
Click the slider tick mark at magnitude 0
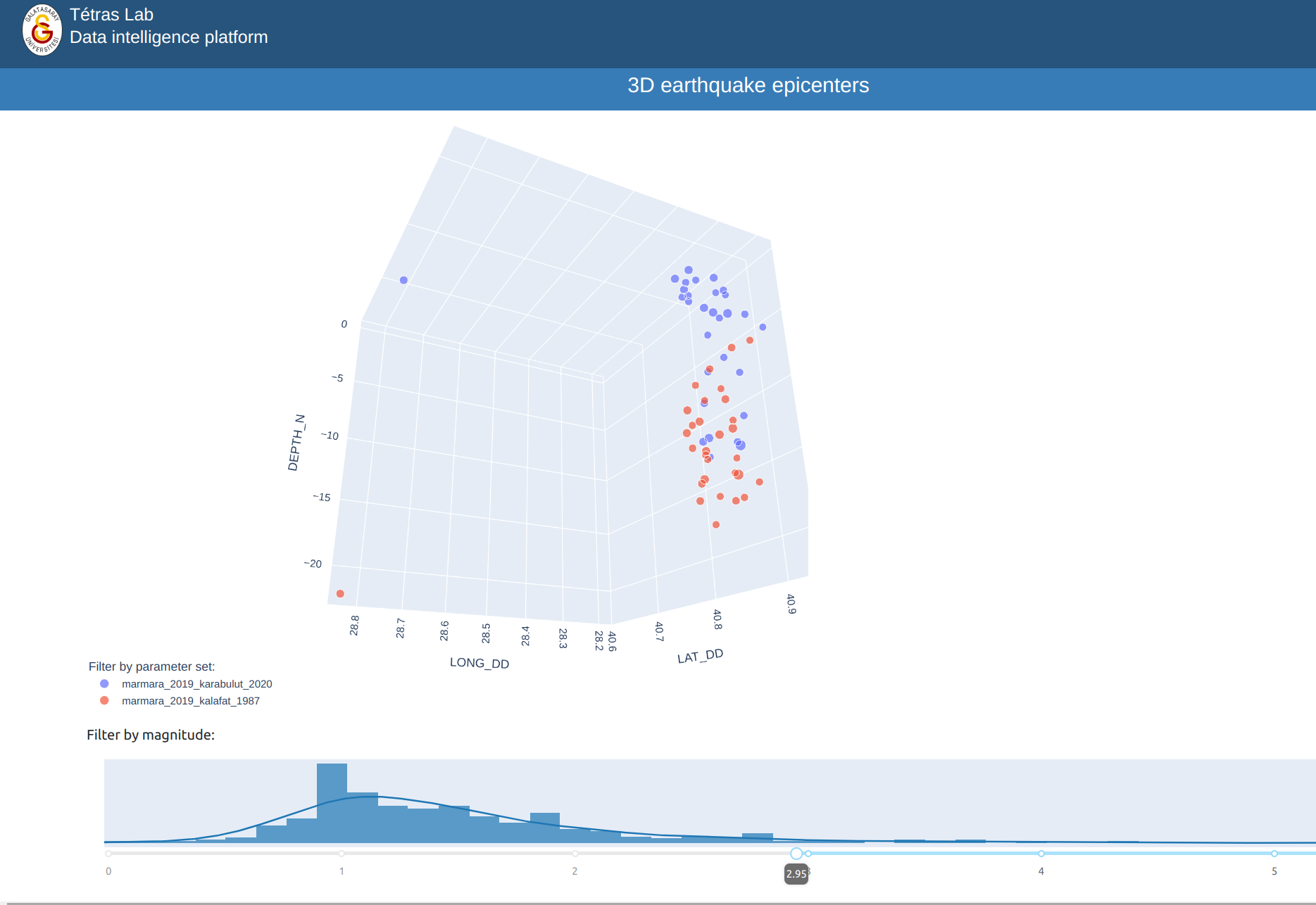coord(108,854)
